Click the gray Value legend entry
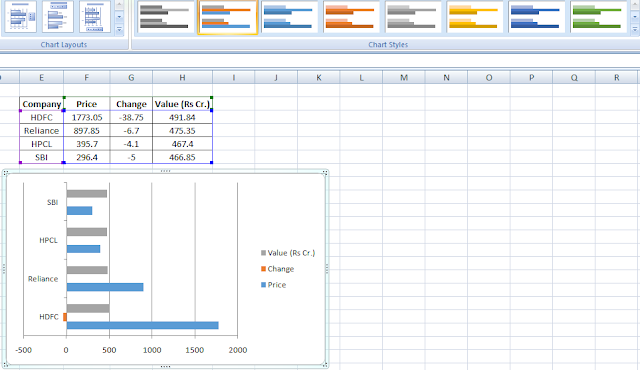 [x=288, y=253]
